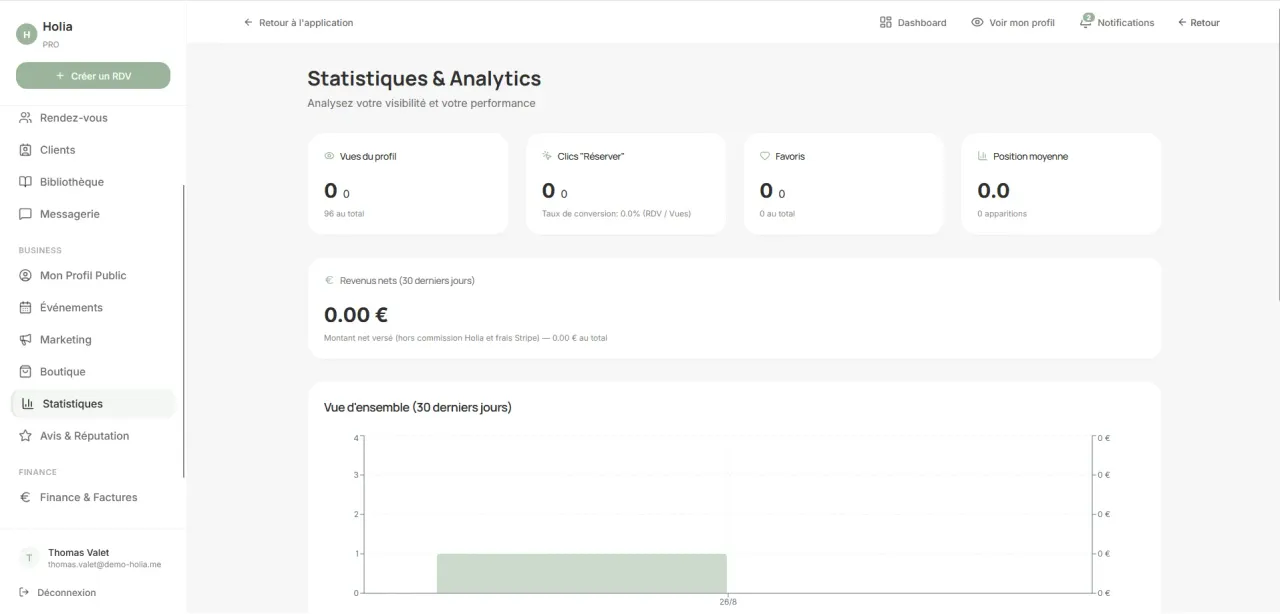Click the Statistiques bar chart icon
Screen dimensions: 1280x614
[x=28, y=404]
